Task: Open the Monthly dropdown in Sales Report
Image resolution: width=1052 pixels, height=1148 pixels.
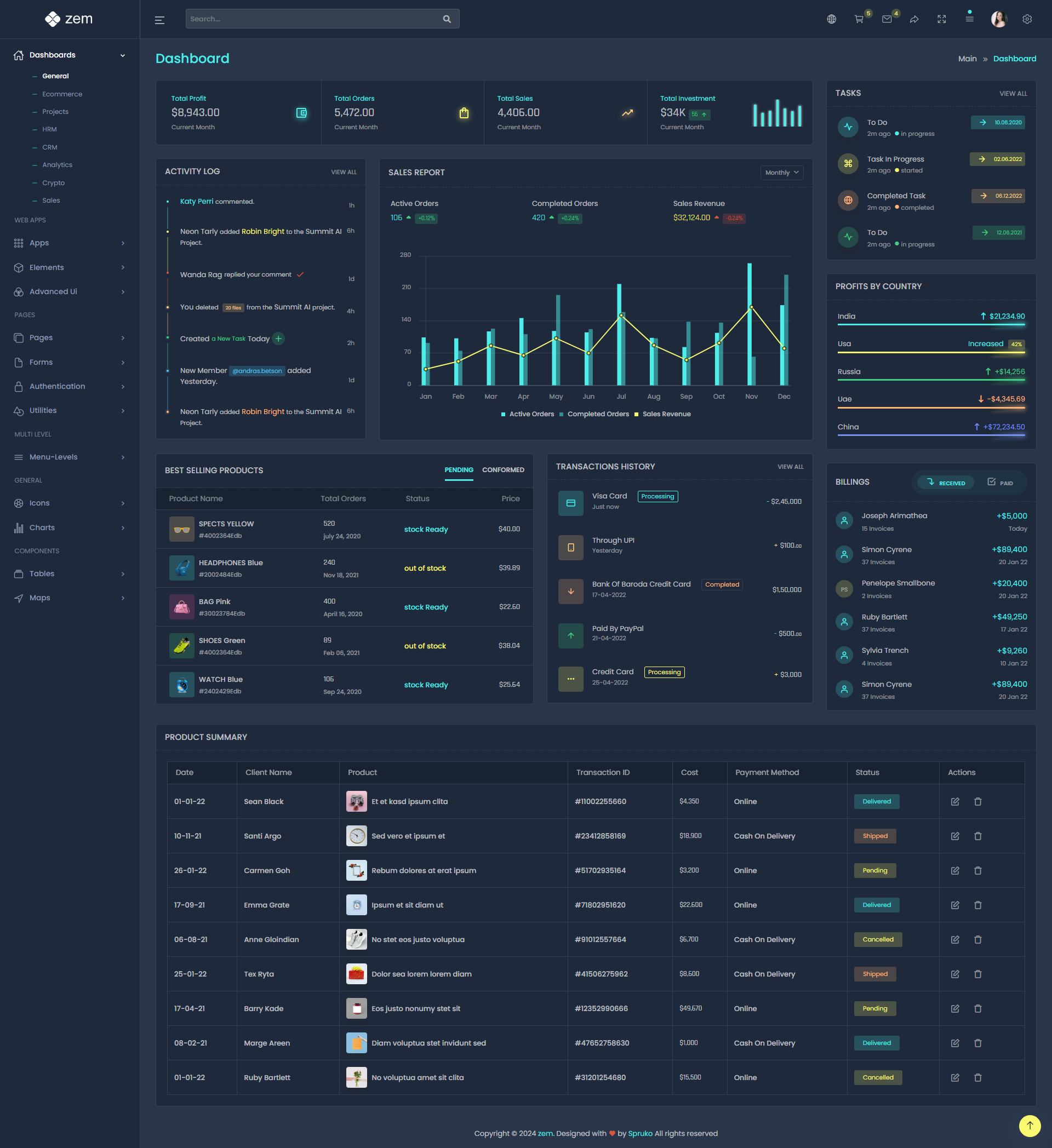Action: pyautogui.click(x=781, y=173)
